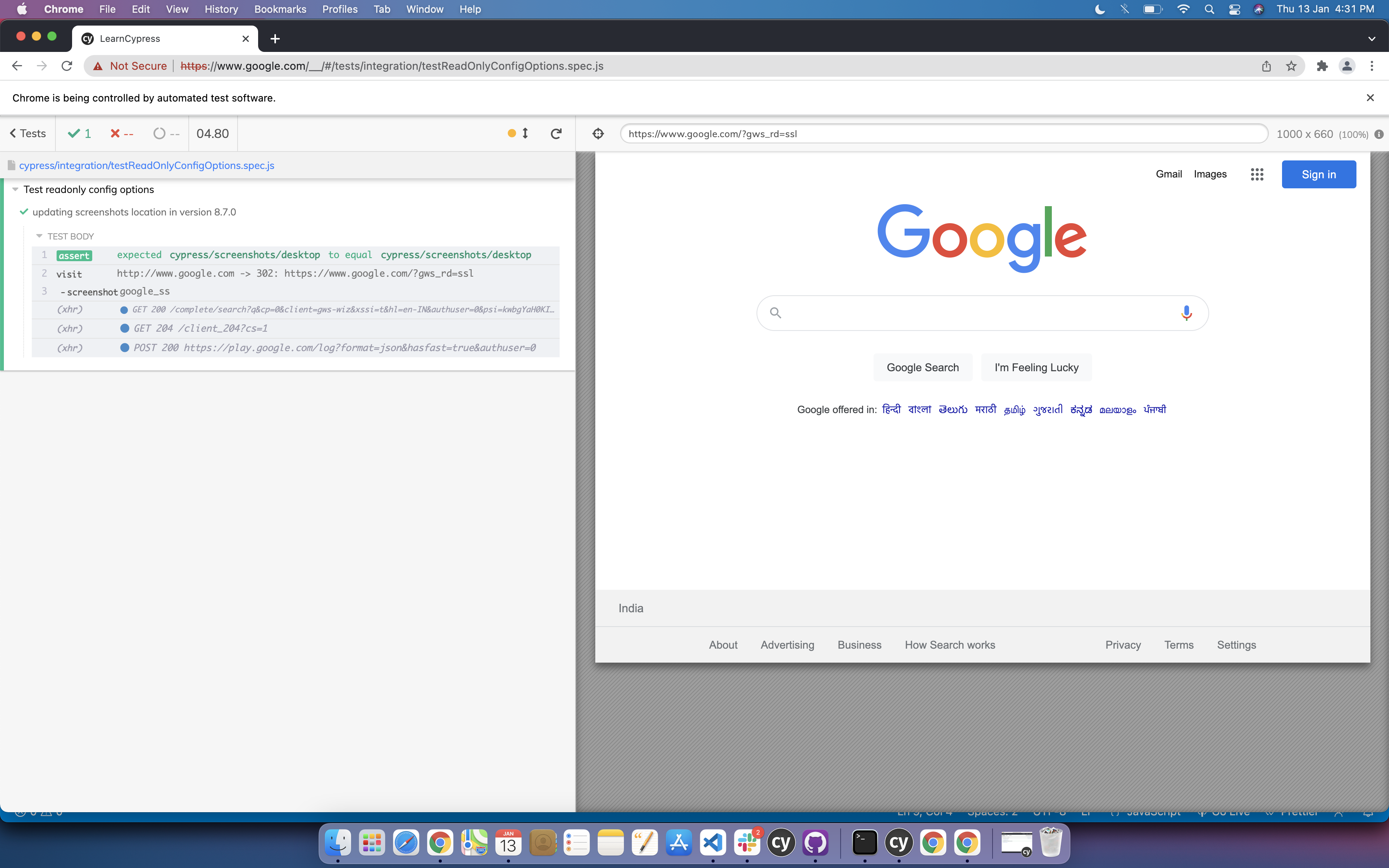
Task: Rerun all tests with reload icon
Action: pyautogui.click(x=556, y=134)
